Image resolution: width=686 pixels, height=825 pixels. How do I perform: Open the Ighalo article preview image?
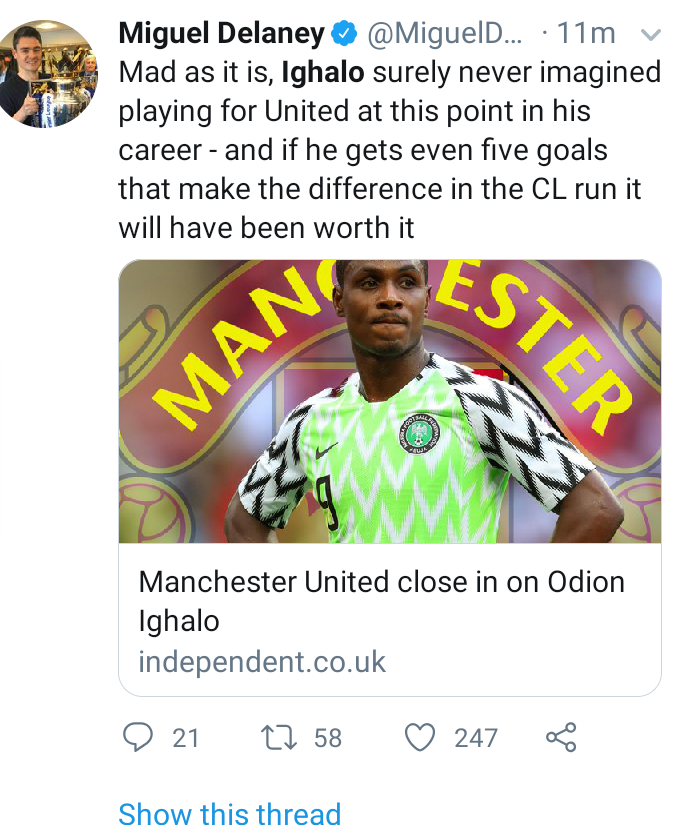coord(390,402)
